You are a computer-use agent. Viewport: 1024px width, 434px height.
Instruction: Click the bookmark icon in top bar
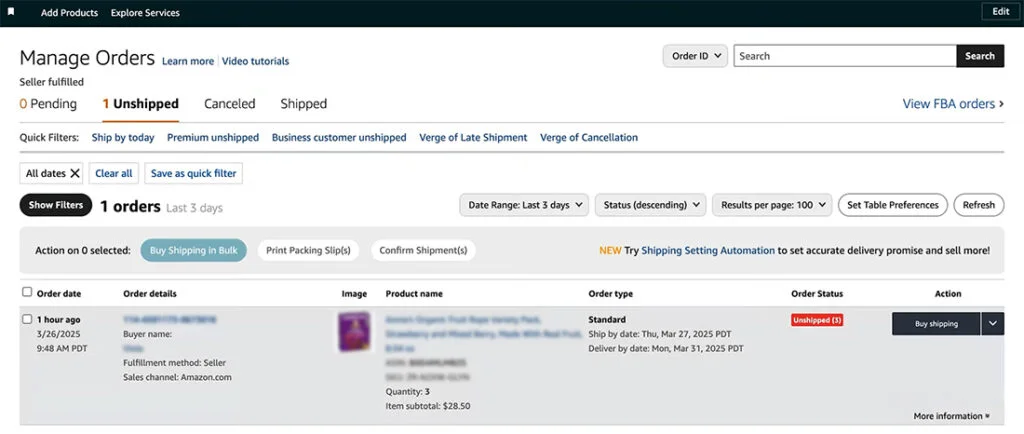tap(11, 12)
